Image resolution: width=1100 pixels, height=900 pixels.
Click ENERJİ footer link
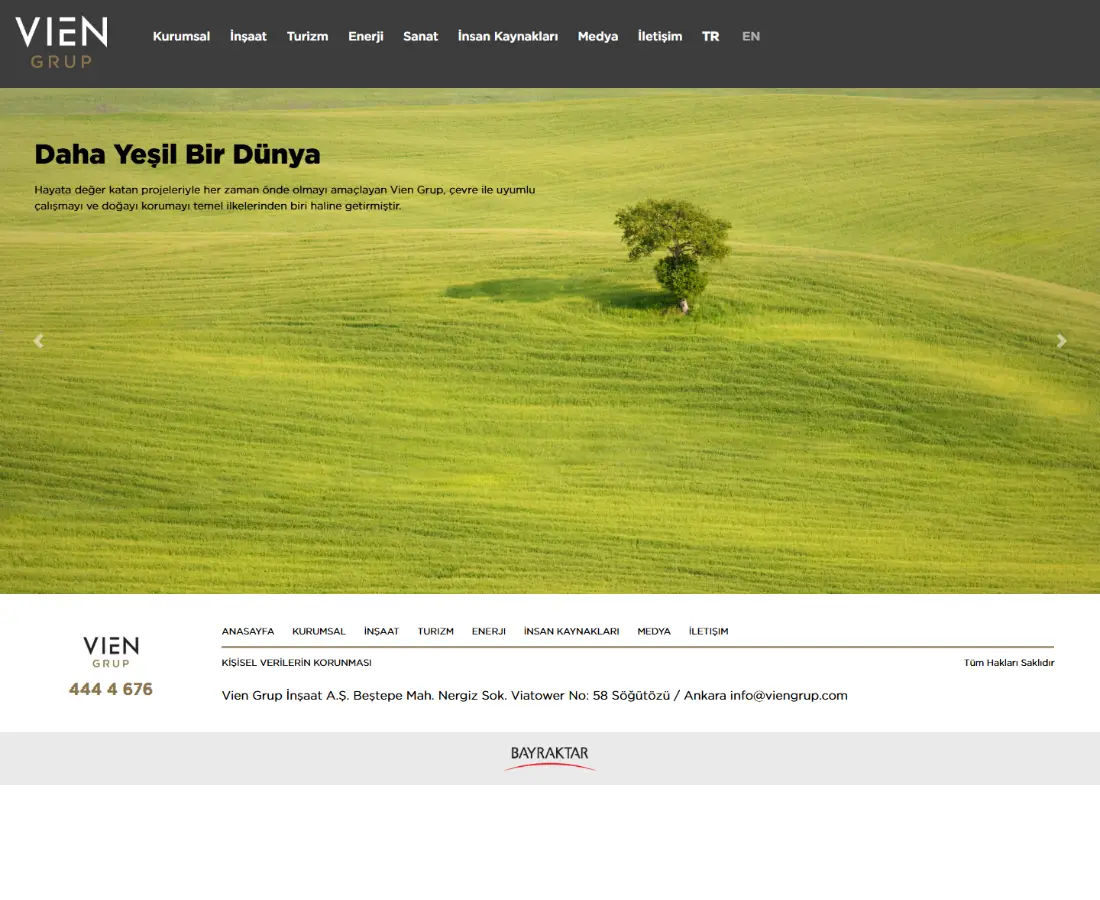tap(488, 631)
